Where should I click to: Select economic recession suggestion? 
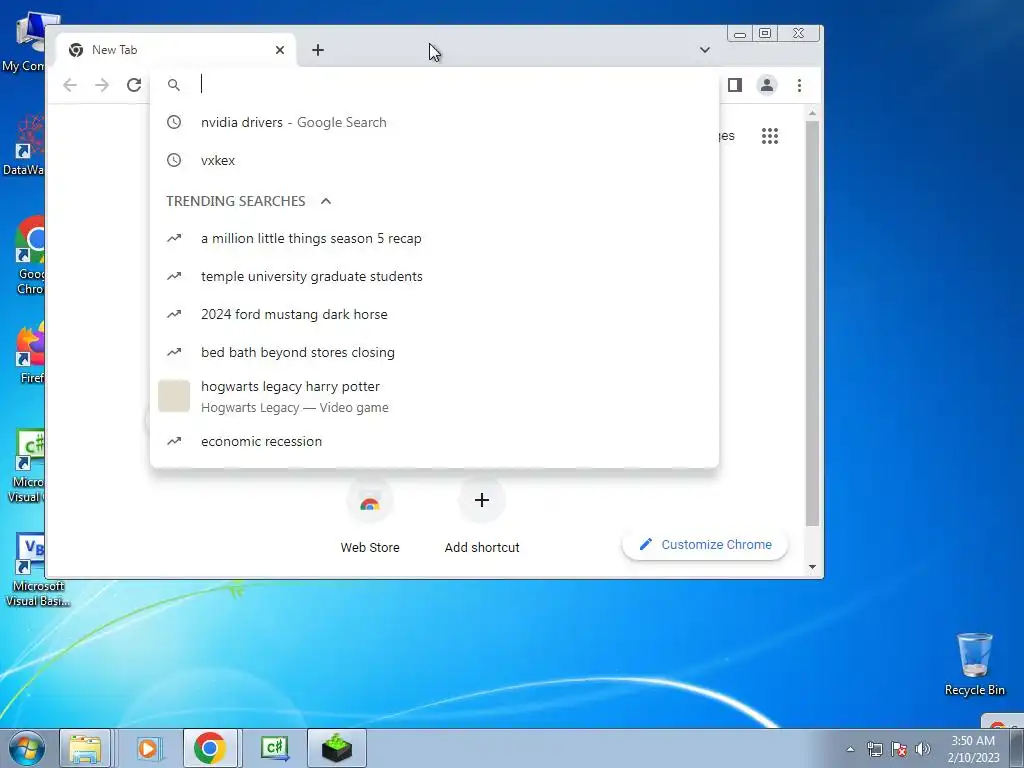point(434,441)
